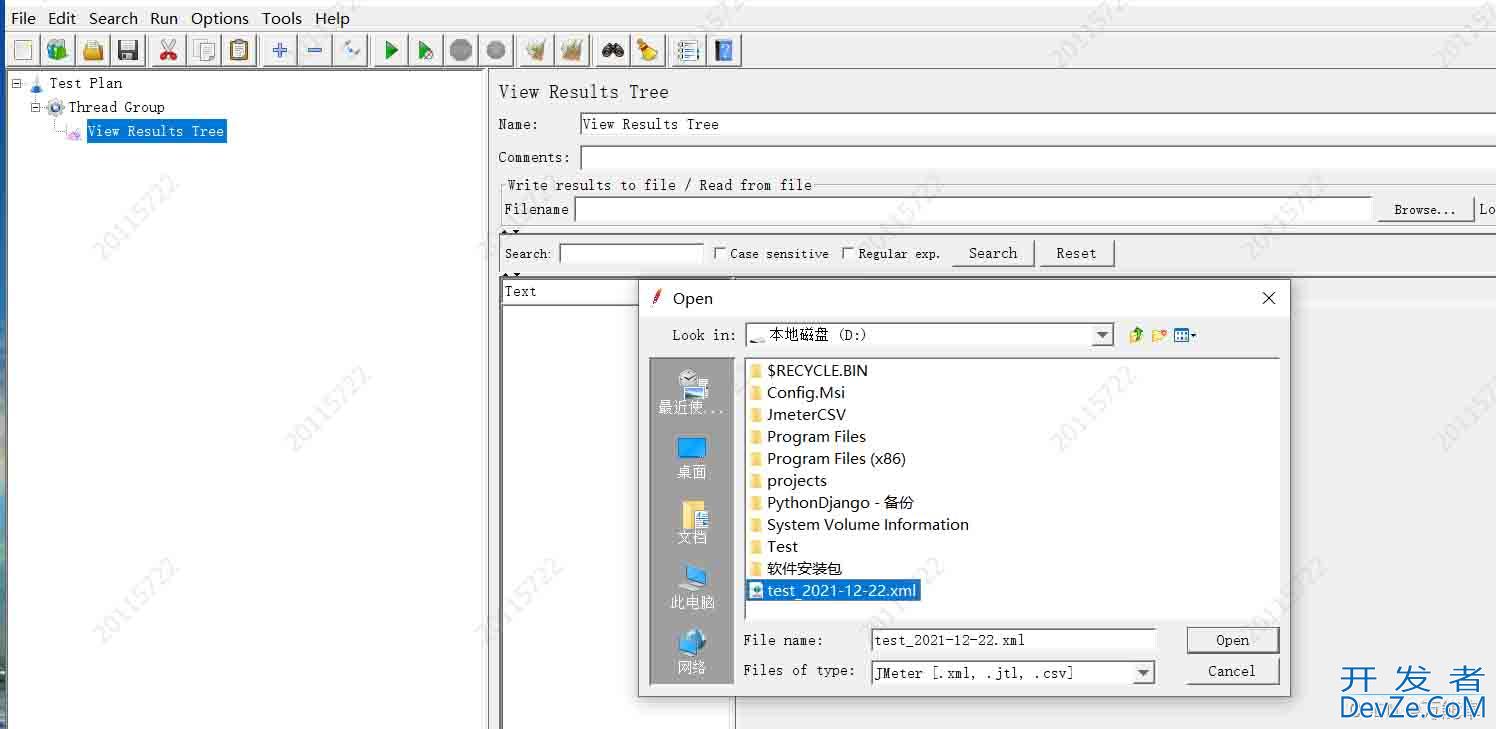Start the test with green play icon
1496x729 pixels.
[391, 50]
